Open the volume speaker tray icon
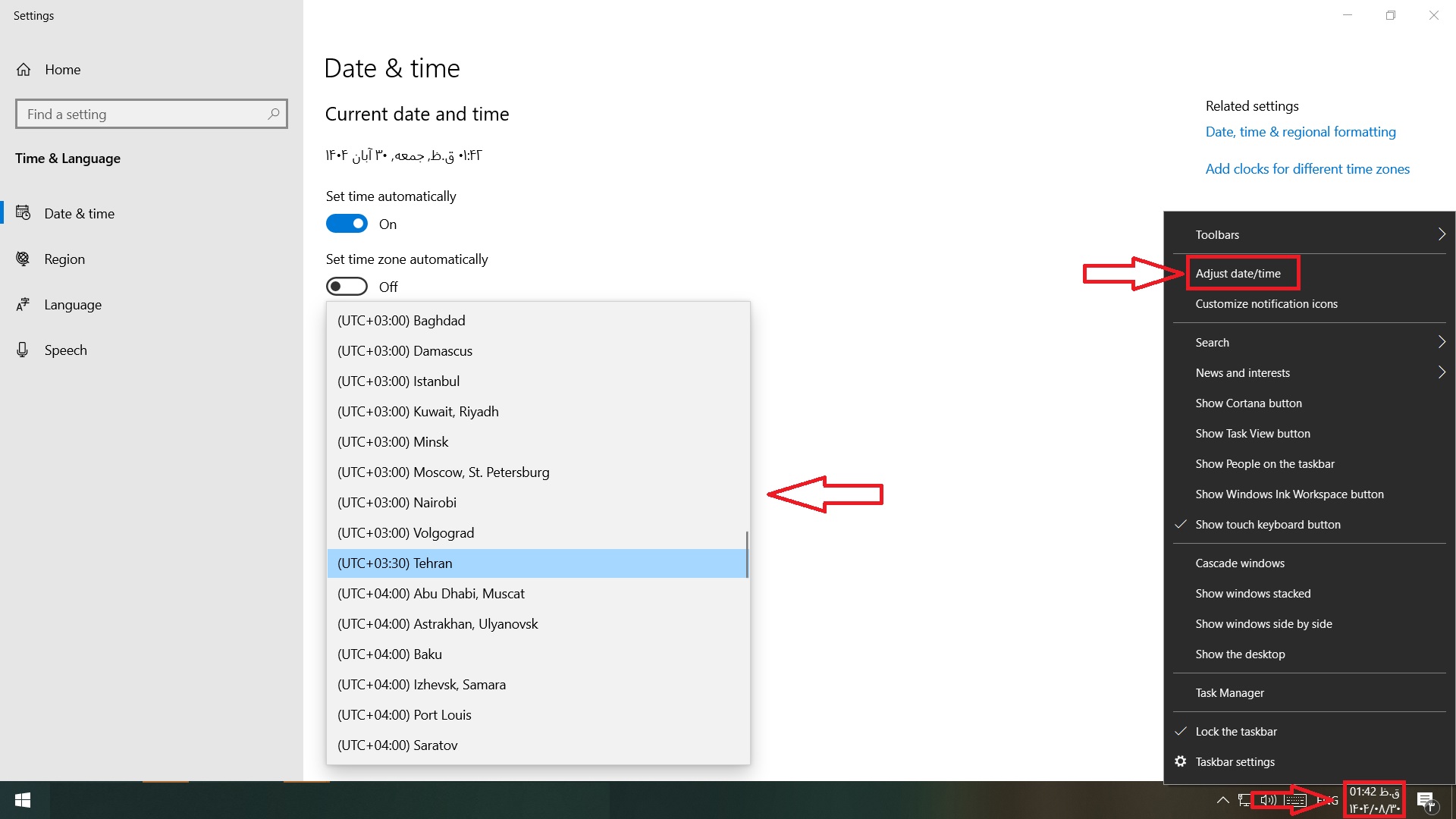Image resolution: width=1456 pixels, height=819 pixels. 1267,800
